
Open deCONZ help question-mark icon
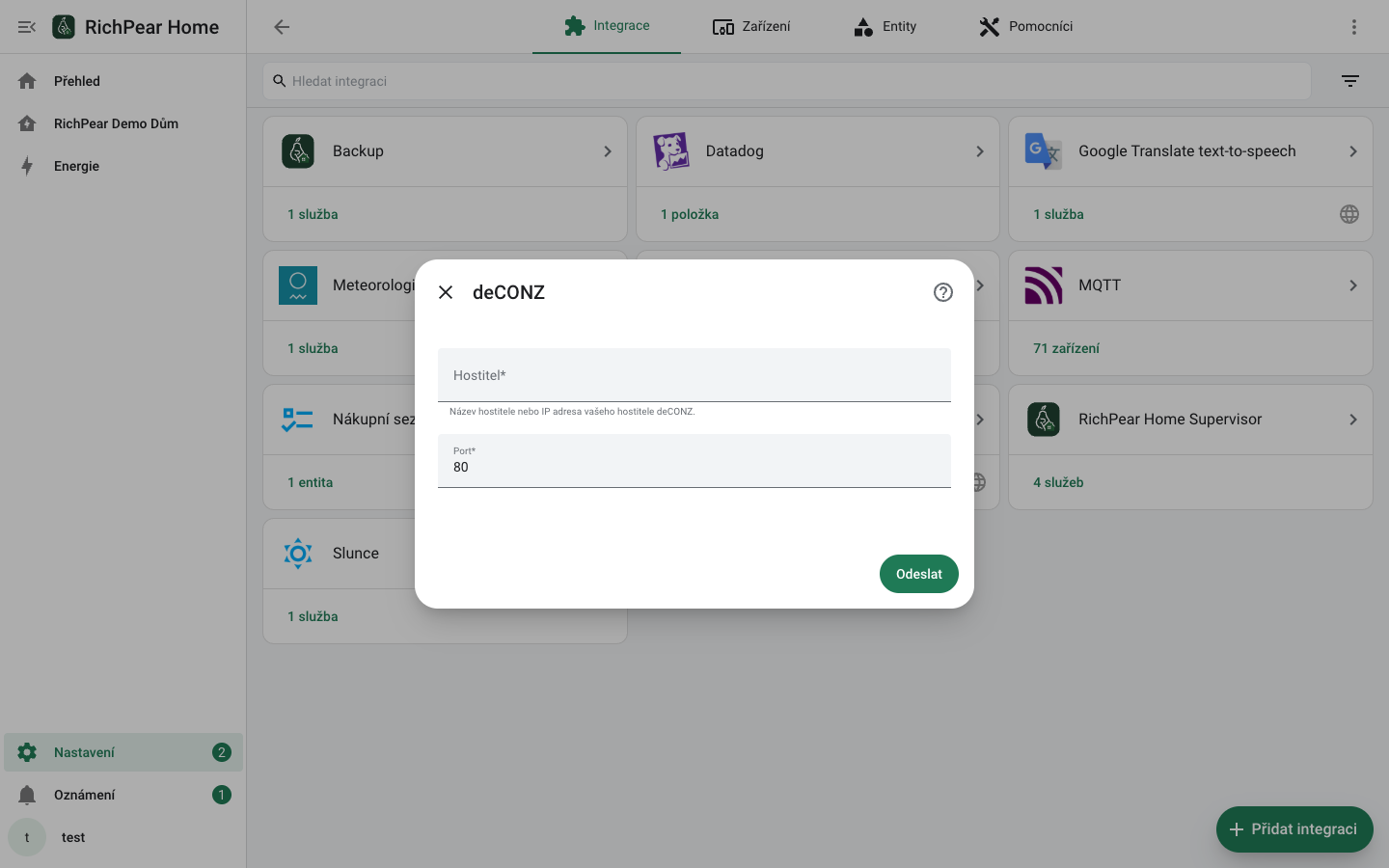(x=943, y=292)
